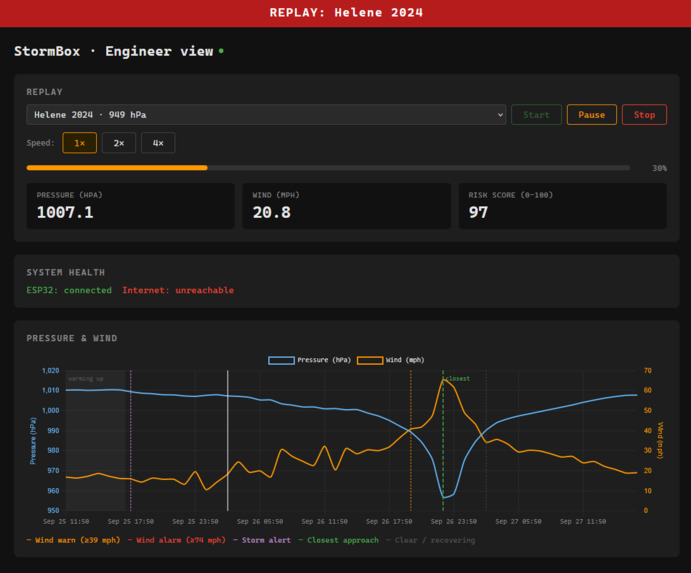
Task: Click the 30% progress label
Action: pos(659,168)
